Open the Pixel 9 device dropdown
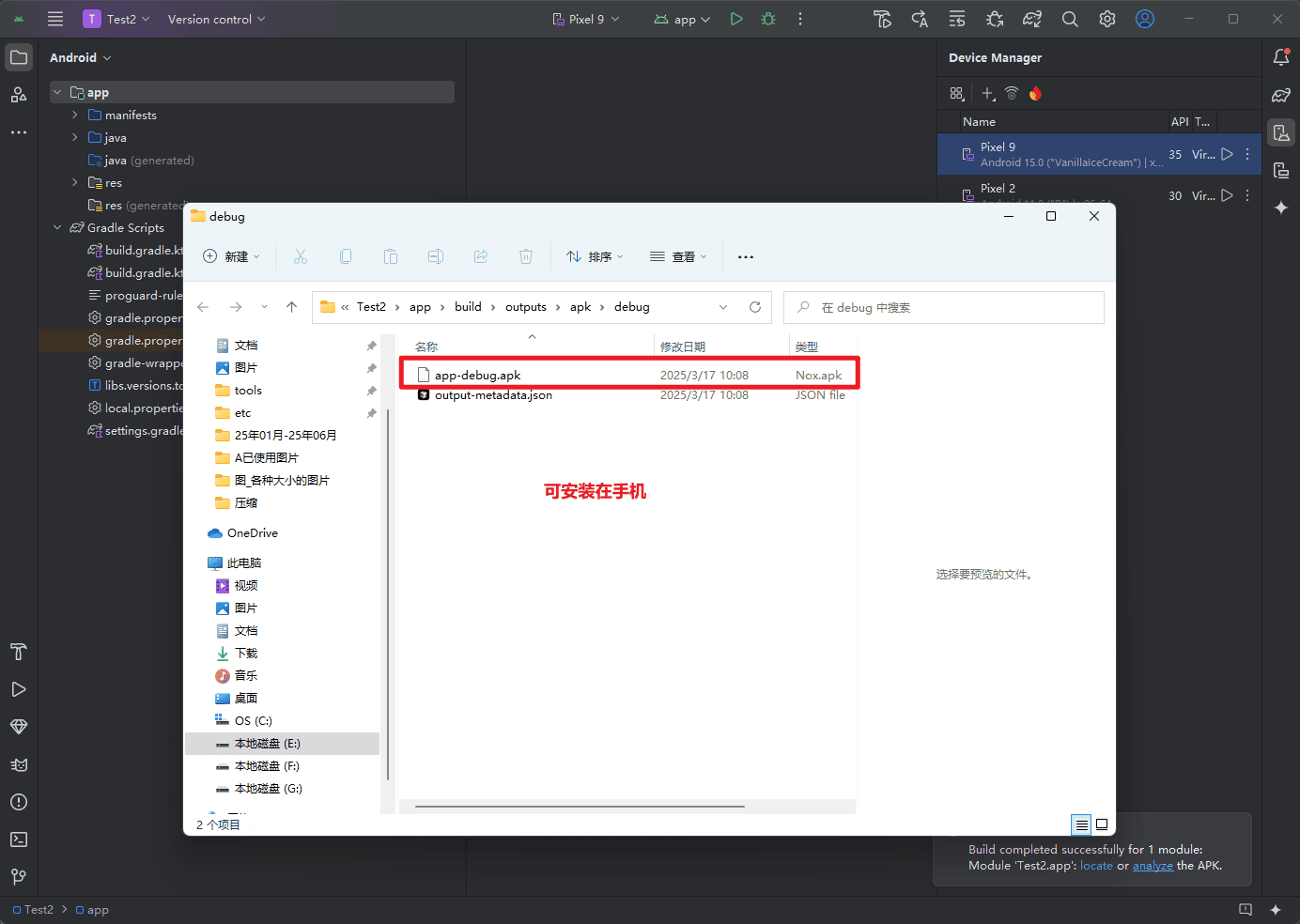Image resolution: width=1300 pixels, height=924 pixels. pos(586,19)
